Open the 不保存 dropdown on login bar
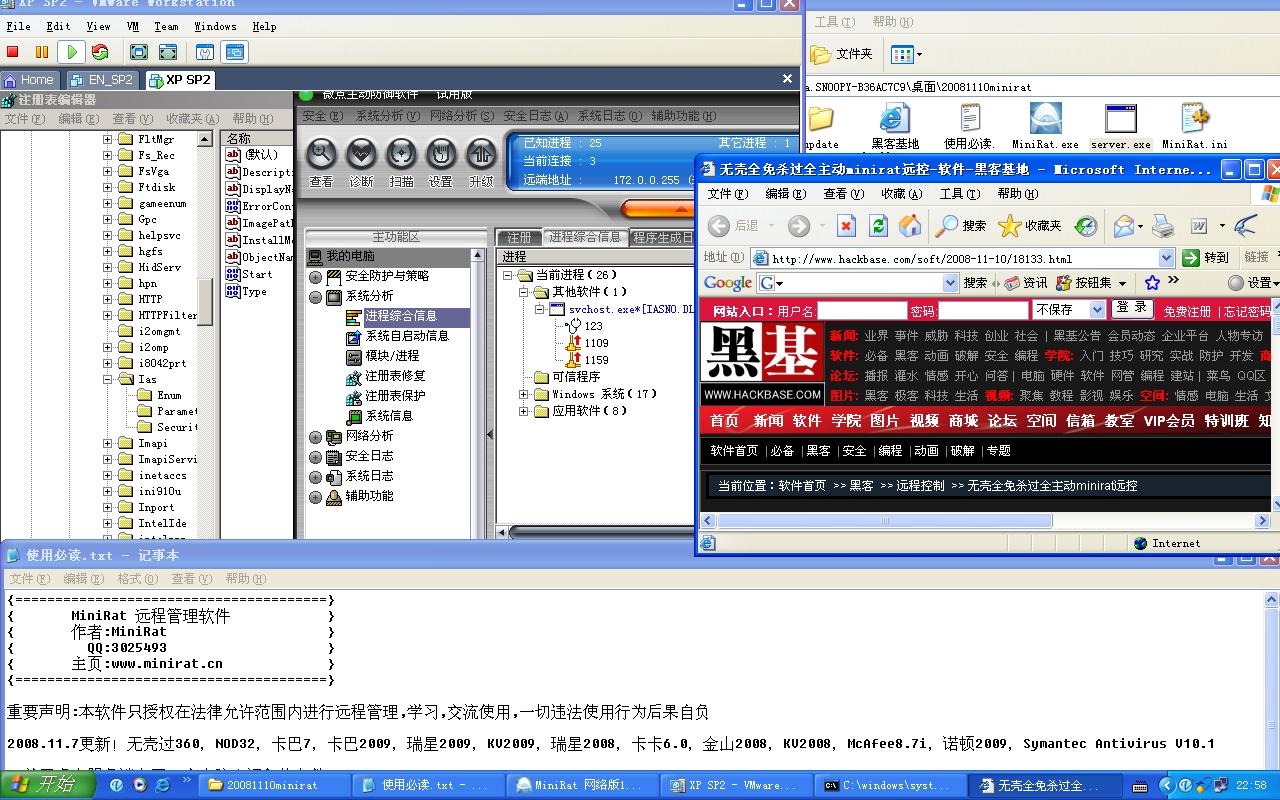Image resolution: width=1280 pixels, height=800 pixels. (x=1096, y=310)
